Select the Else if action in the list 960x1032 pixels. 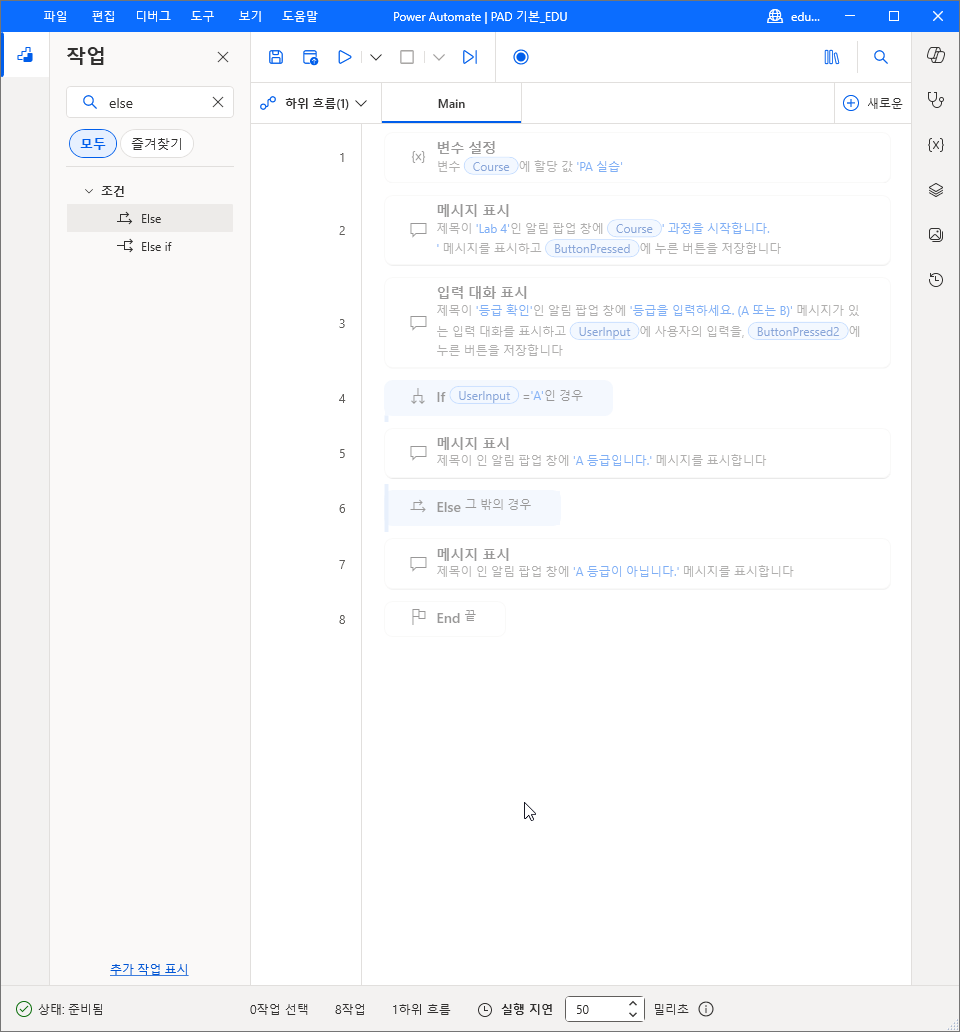(150, 247)
